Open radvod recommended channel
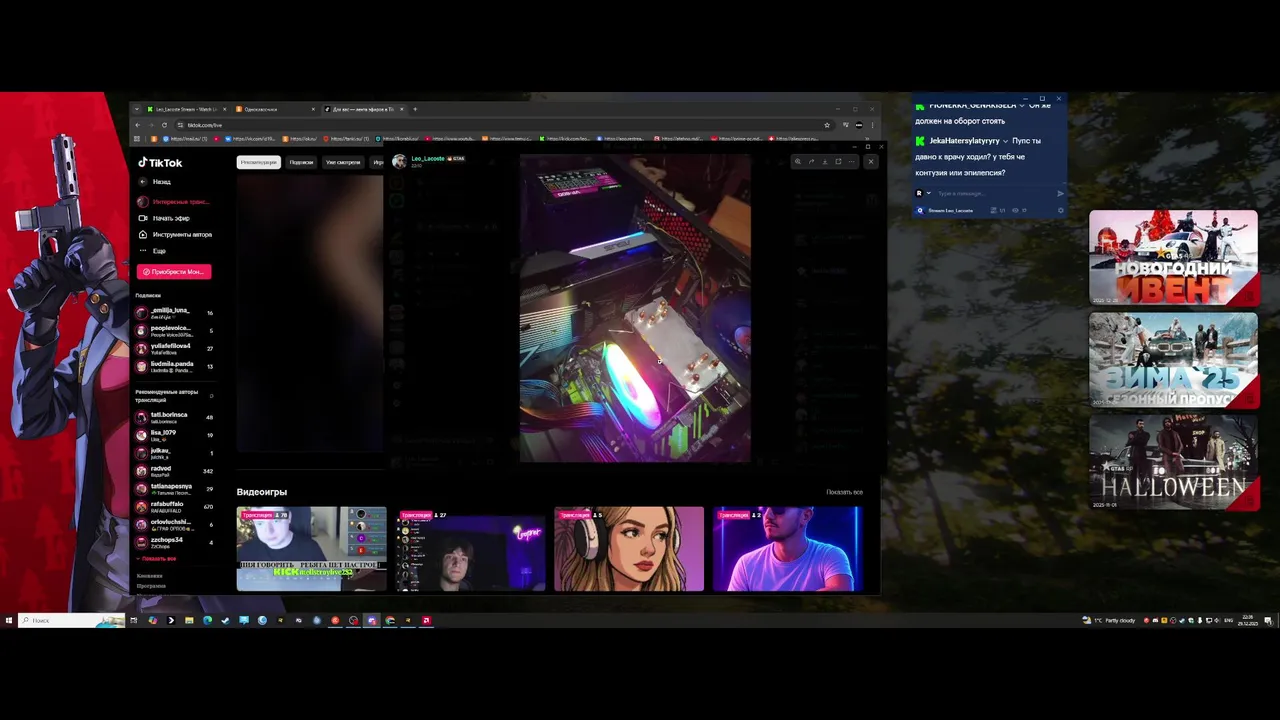This screenshot has width=1280, height=720. 175,471
